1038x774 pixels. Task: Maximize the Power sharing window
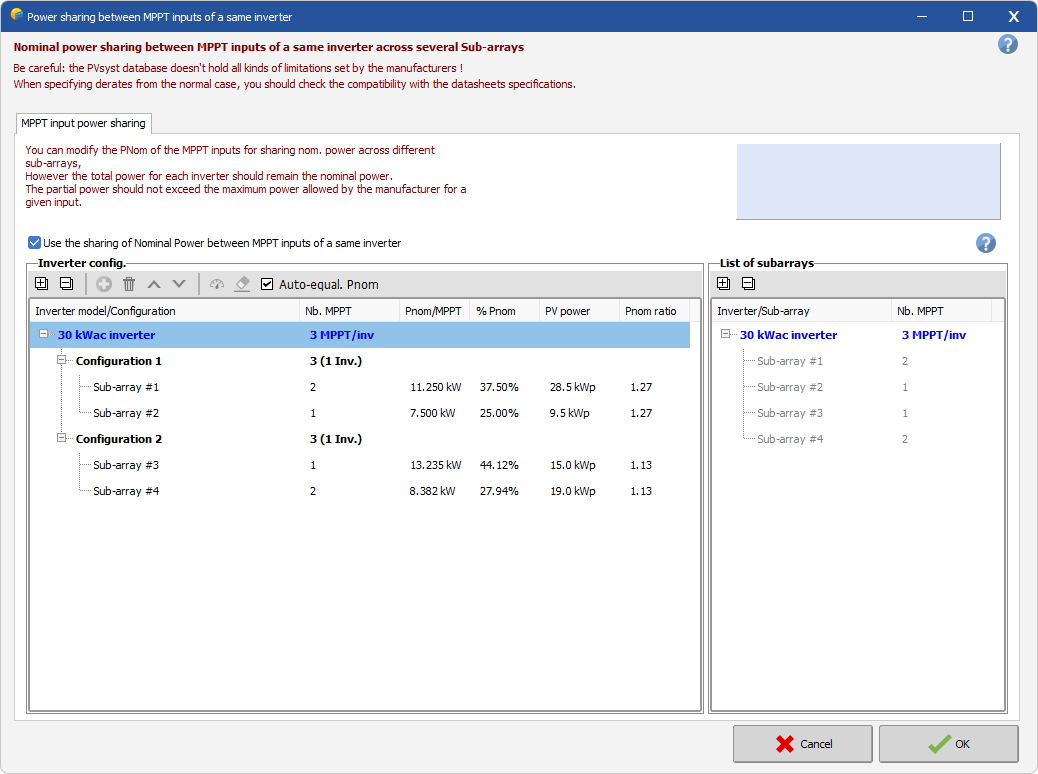[968, 16]
